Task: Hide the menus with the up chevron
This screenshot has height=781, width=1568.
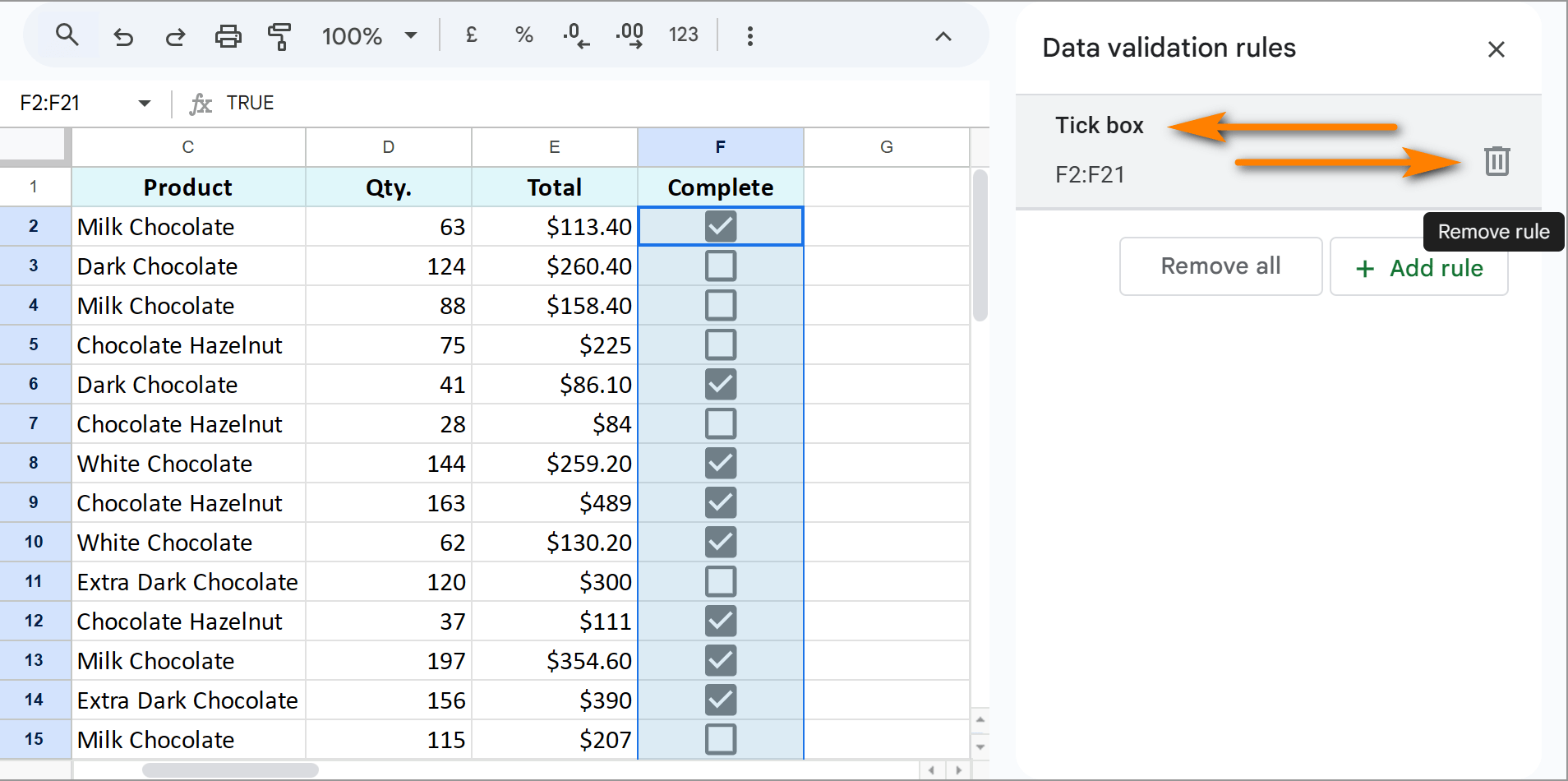Action: pos(943,36)
